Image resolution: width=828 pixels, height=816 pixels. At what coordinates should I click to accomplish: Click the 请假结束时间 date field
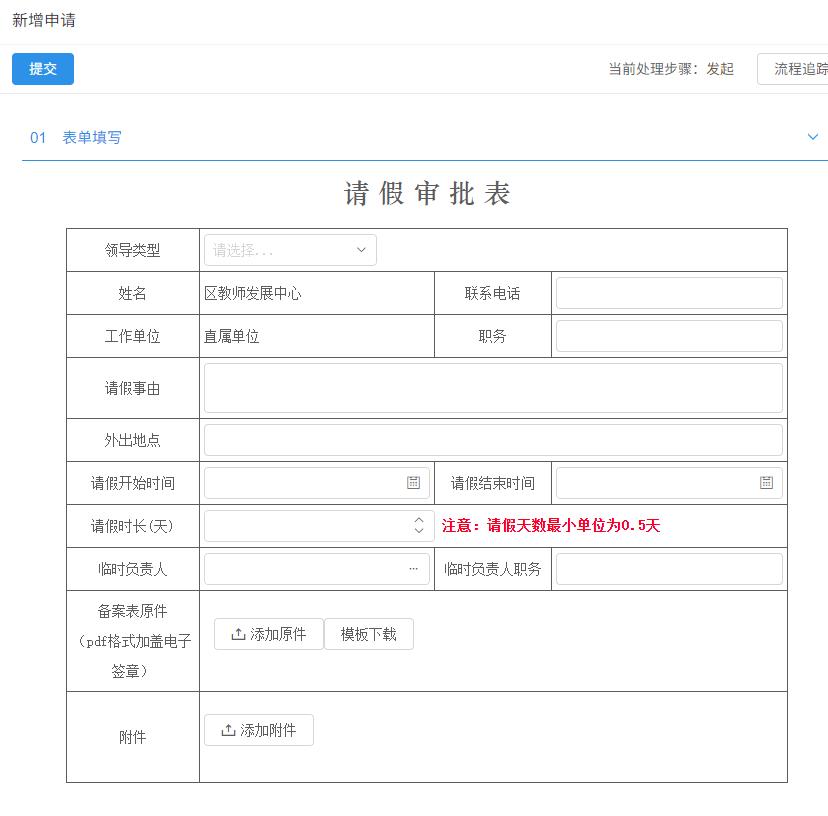[x=669, y=483]
